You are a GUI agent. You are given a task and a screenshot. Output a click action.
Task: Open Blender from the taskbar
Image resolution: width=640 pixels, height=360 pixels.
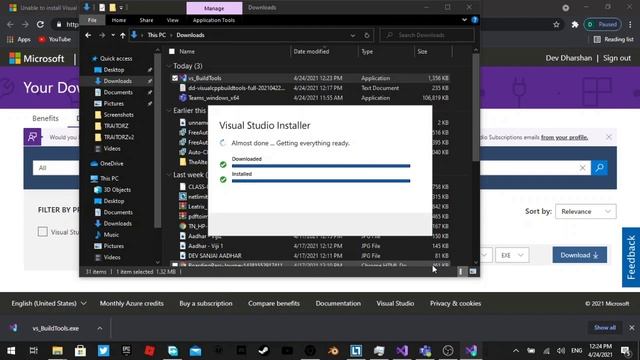(333, 351)
